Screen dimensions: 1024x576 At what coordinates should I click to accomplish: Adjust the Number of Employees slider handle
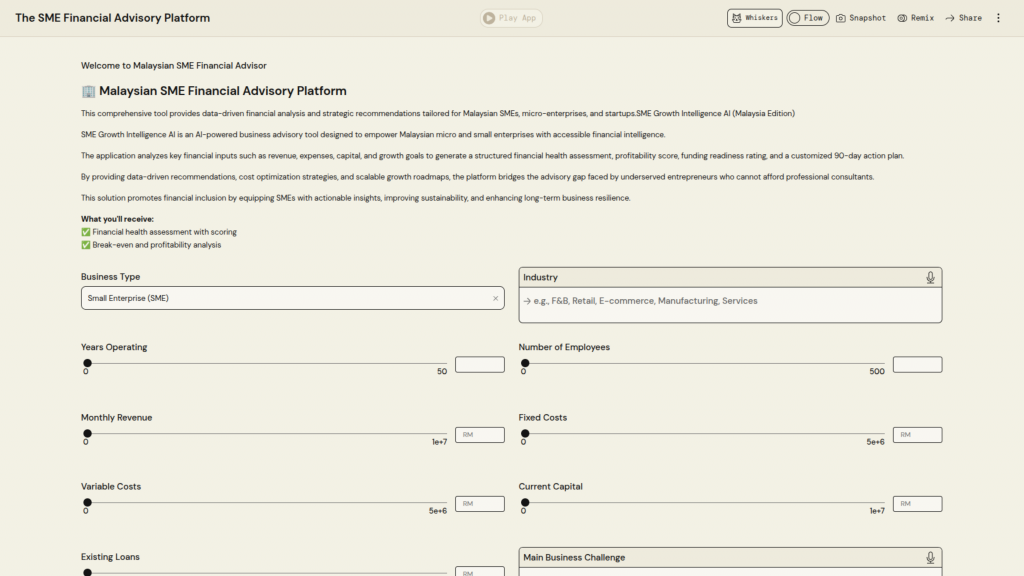[x=525, y=363]
